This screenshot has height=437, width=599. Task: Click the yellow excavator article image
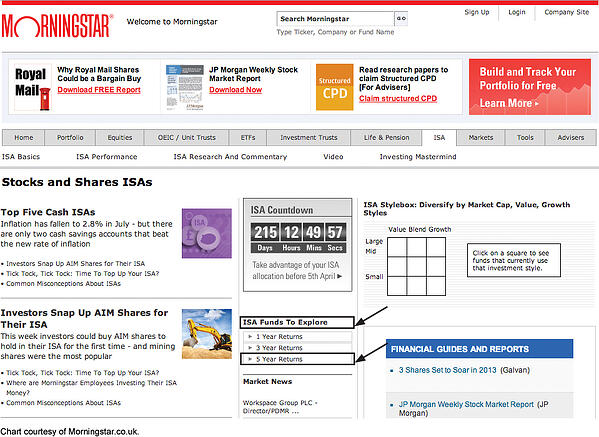click(x=207, y=334)
